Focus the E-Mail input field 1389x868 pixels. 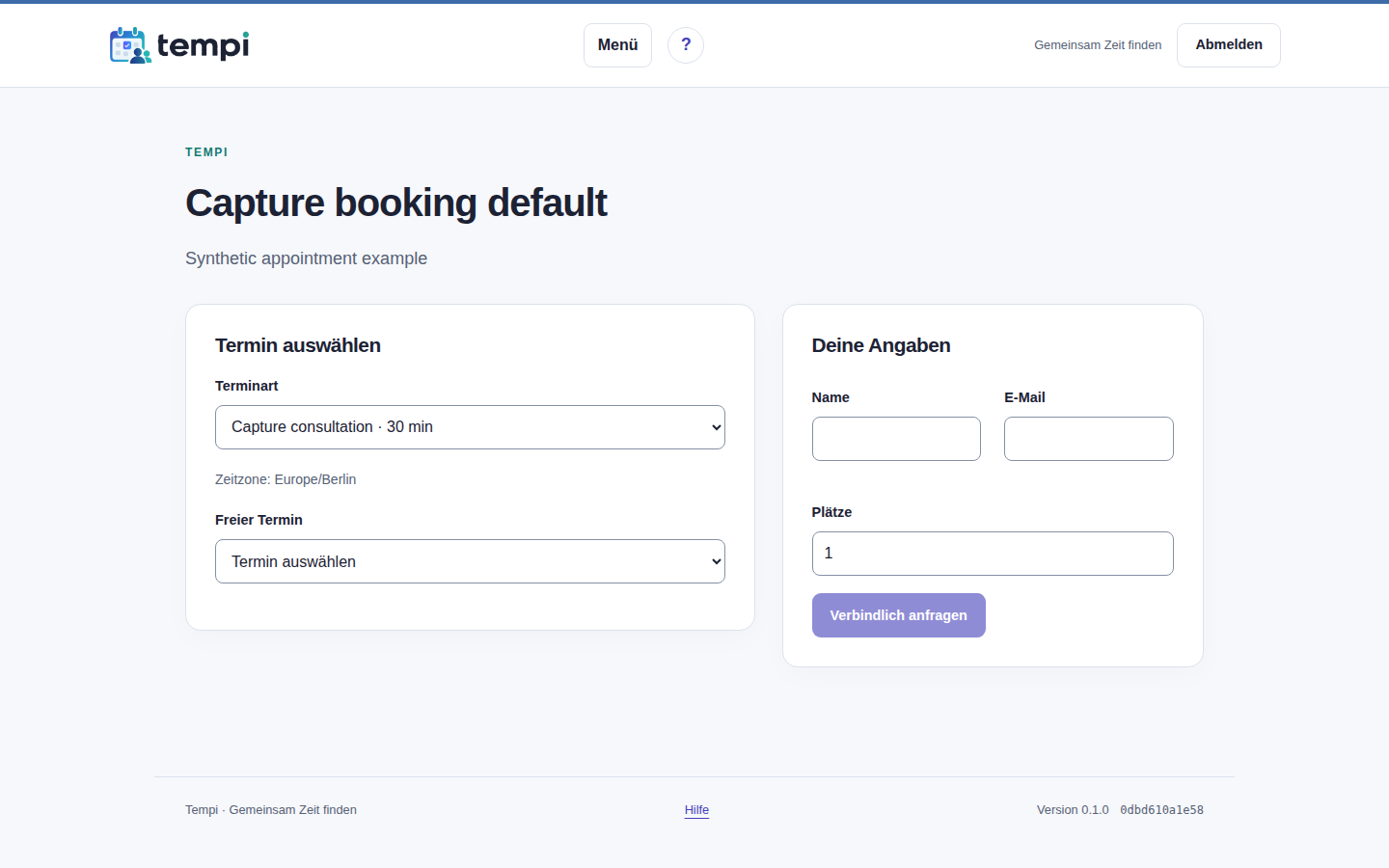1089,439
